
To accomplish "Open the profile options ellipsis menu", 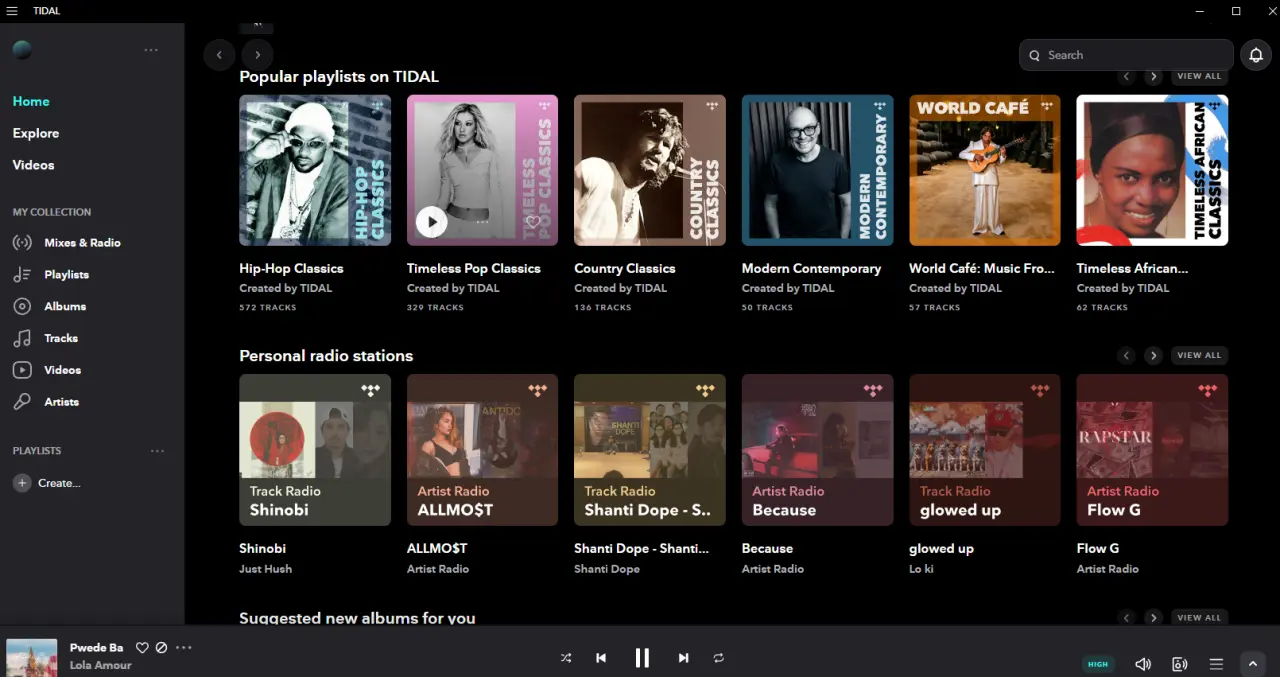I will [151, 50].
